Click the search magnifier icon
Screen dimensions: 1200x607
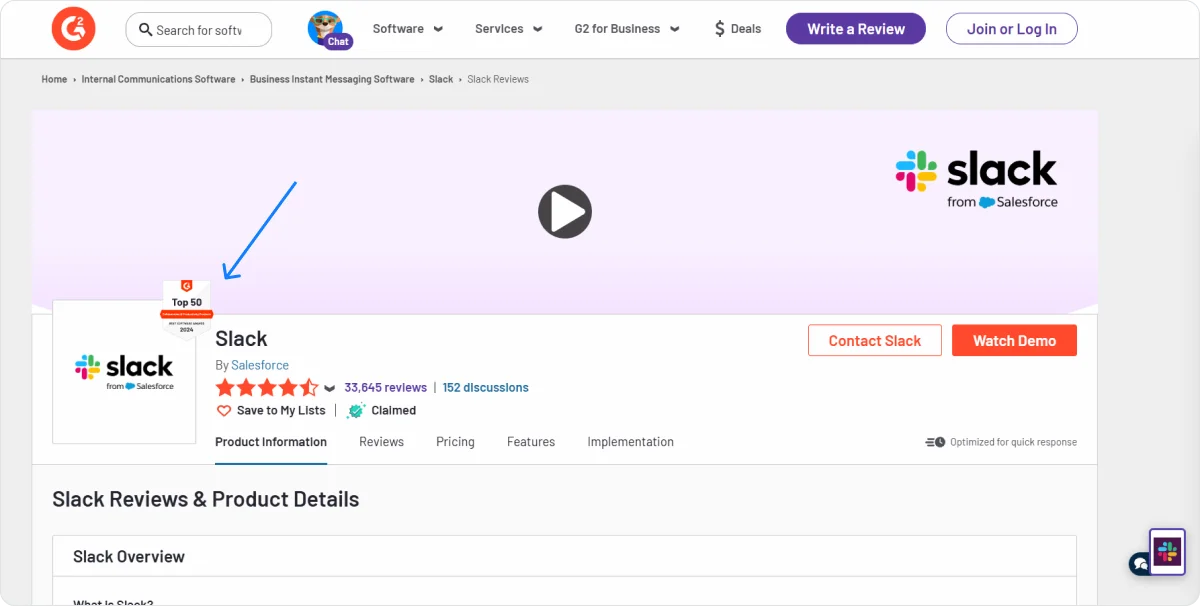tap(145, 30)
